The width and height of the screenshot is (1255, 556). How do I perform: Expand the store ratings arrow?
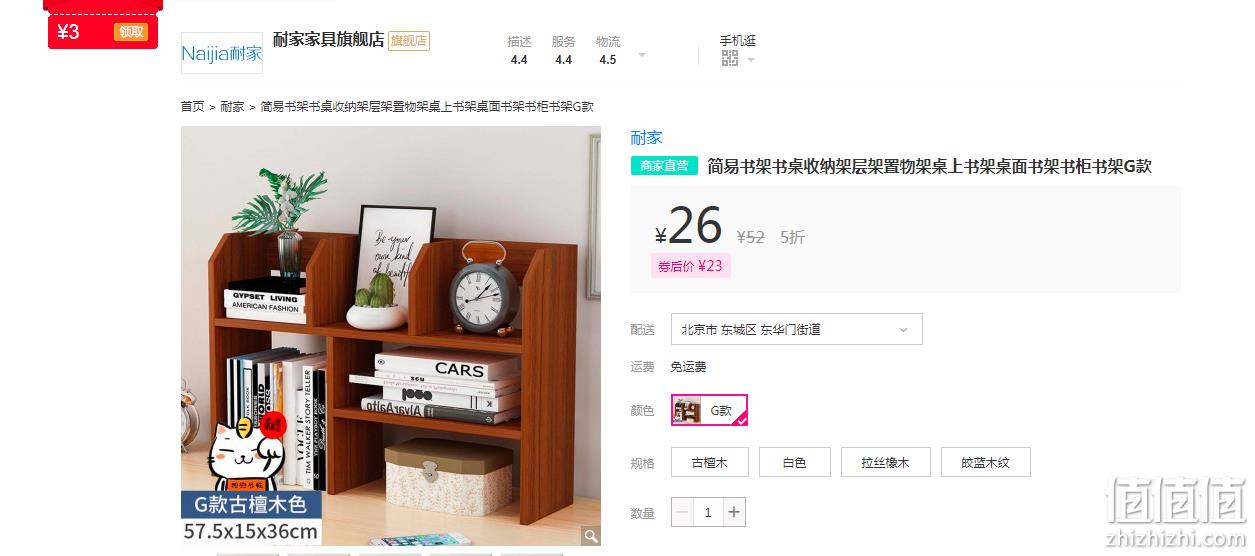pyautogui.click(x=642, y=55)
